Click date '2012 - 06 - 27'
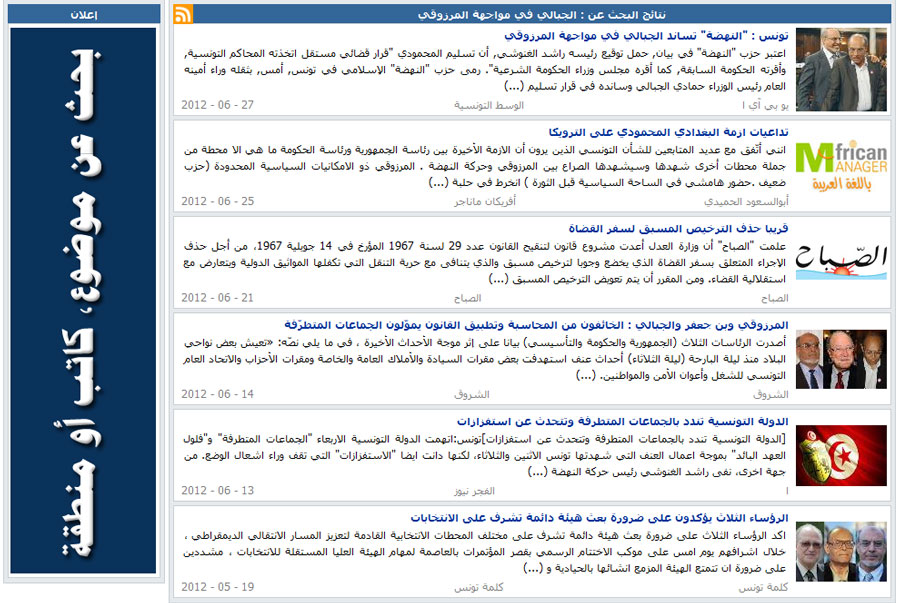Screen dimensions: 900x603 [x=218, y=105]
